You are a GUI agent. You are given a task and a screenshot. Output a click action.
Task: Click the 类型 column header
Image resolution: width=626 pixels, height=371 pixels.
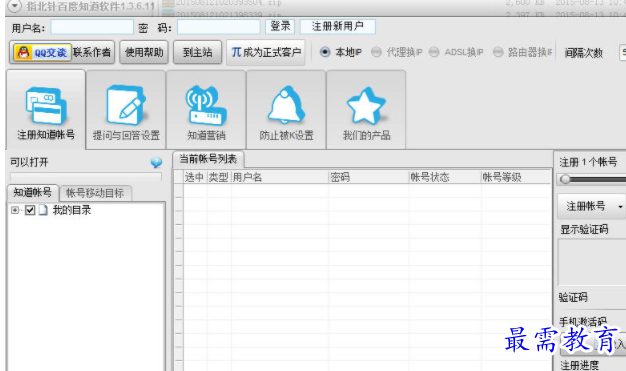(x=219, y=177)
